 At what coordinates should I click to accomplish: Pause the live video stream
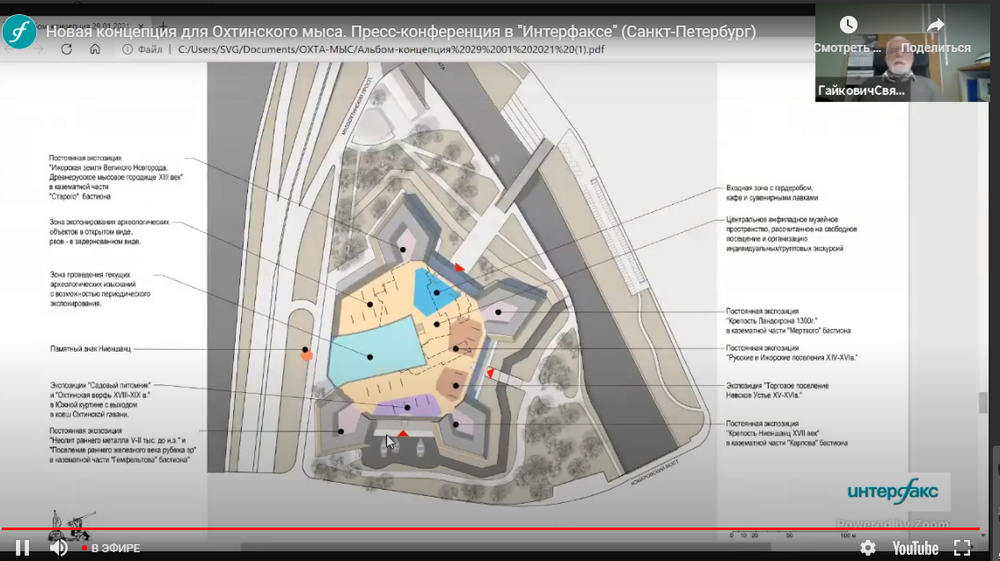22,548
